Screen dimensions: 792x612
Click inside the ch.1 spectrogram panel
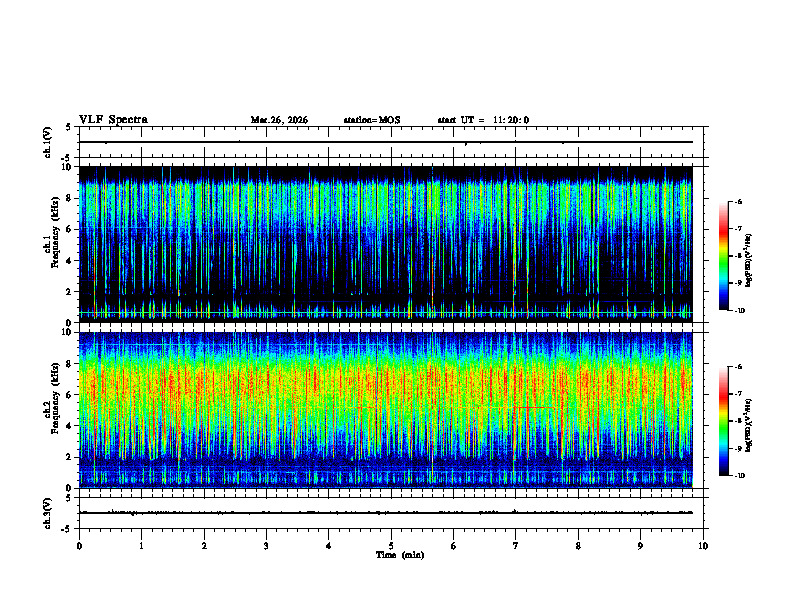(x=385, y=244)
